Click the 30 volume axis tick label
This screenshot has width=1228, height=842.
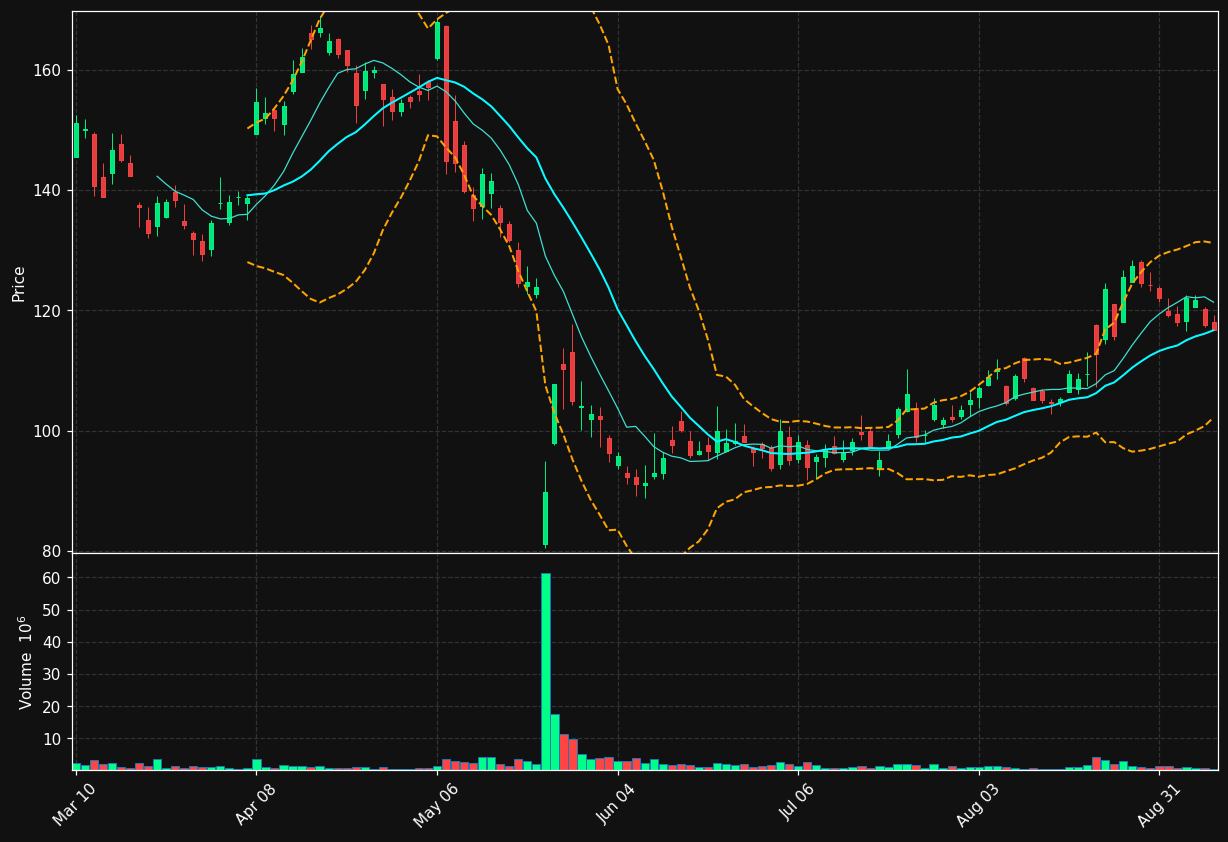click(x=52, y=674)
